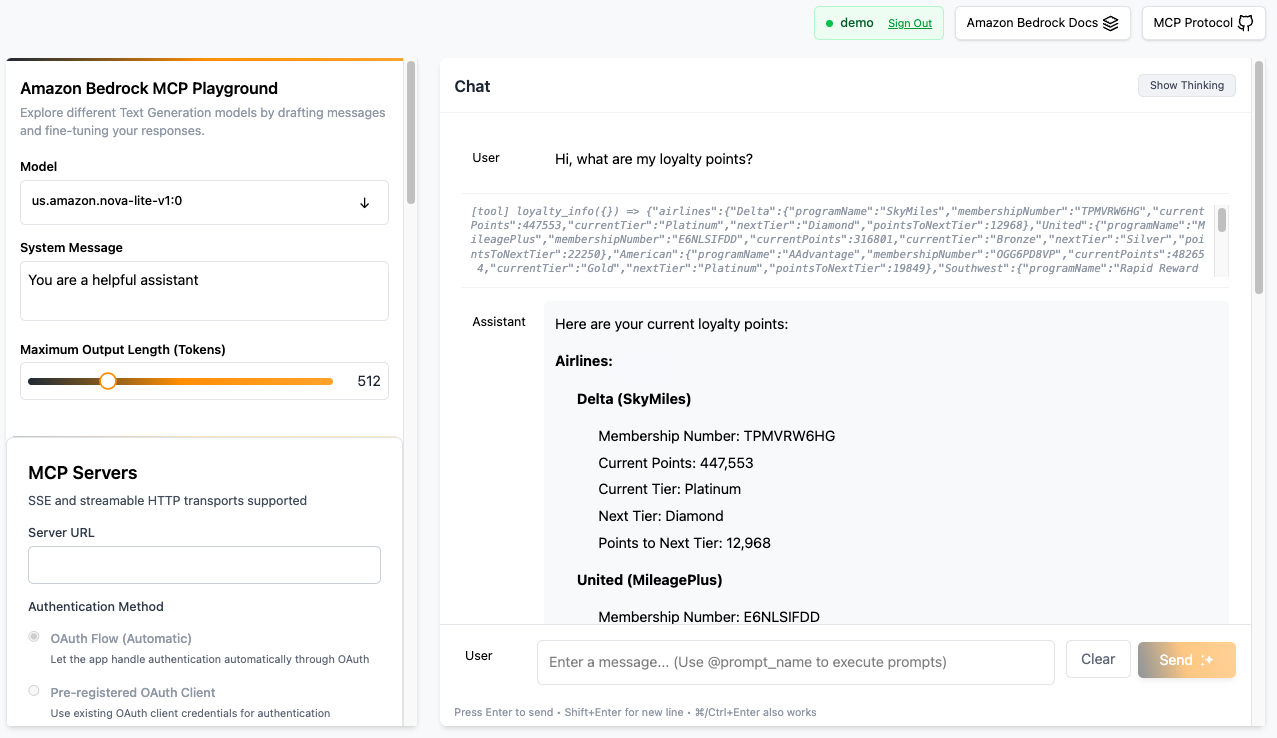Open the Model dropdown arrow
Image resolution: width=1277 pixels, height=738 pixels.
(365, 202)
